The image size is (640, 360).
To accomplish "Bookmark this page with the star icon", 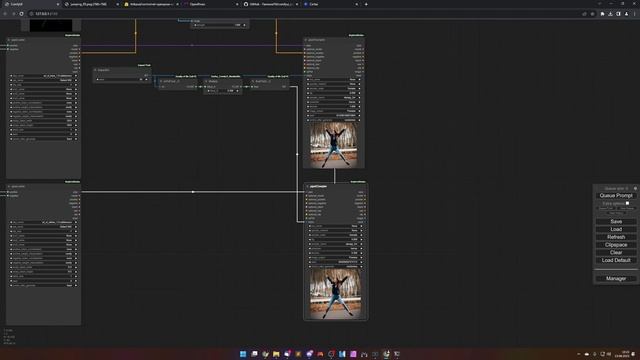I will (x=592, y=13).
